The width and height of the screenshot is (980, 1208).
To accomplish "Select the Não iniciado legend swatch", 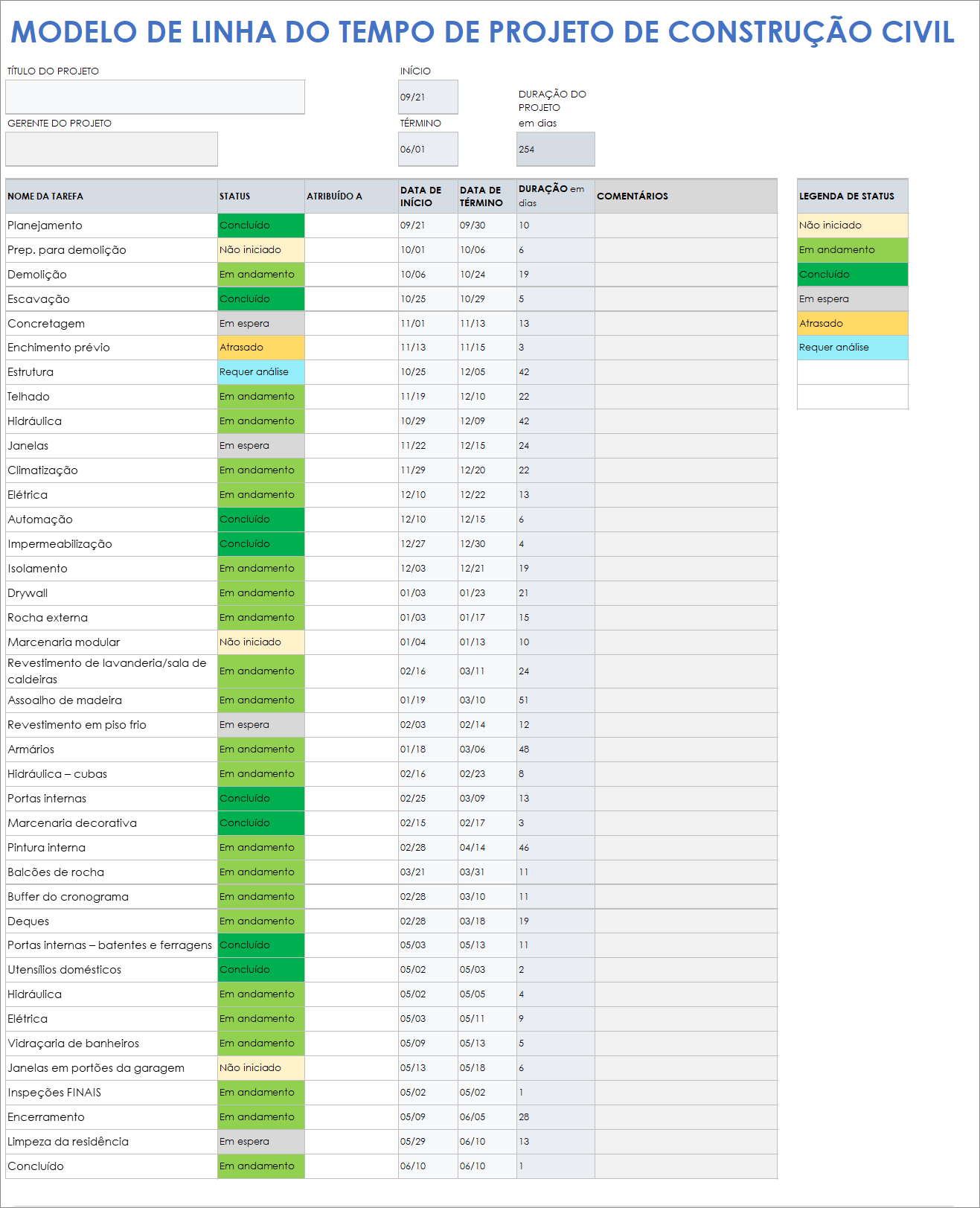I will [853, 226].
